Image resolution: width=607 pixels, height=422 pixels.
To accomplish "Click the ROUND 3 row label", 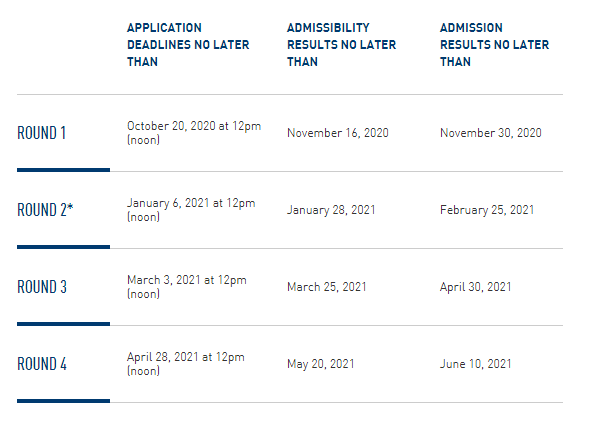I will [x=42, y=287].
